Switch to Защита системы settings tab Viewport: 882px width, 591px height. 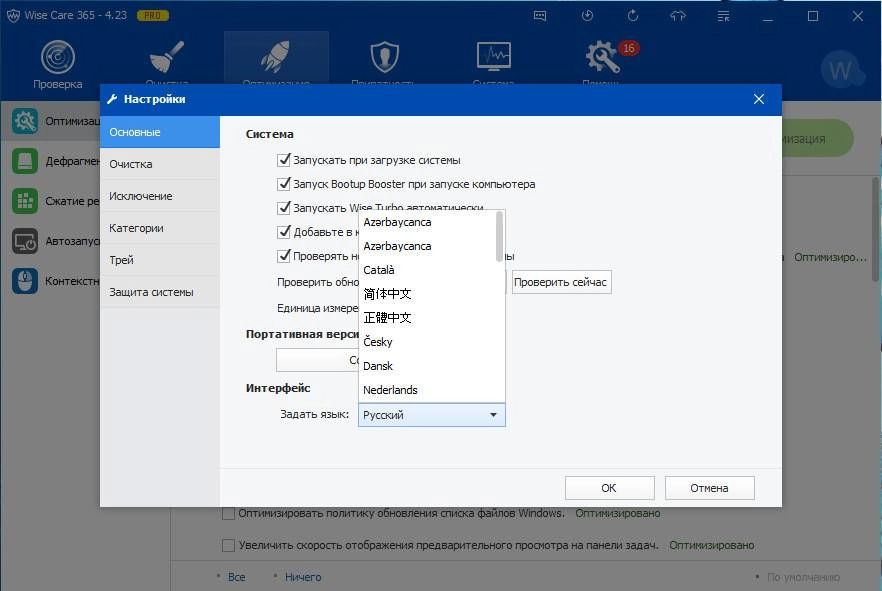pos(160,292)
